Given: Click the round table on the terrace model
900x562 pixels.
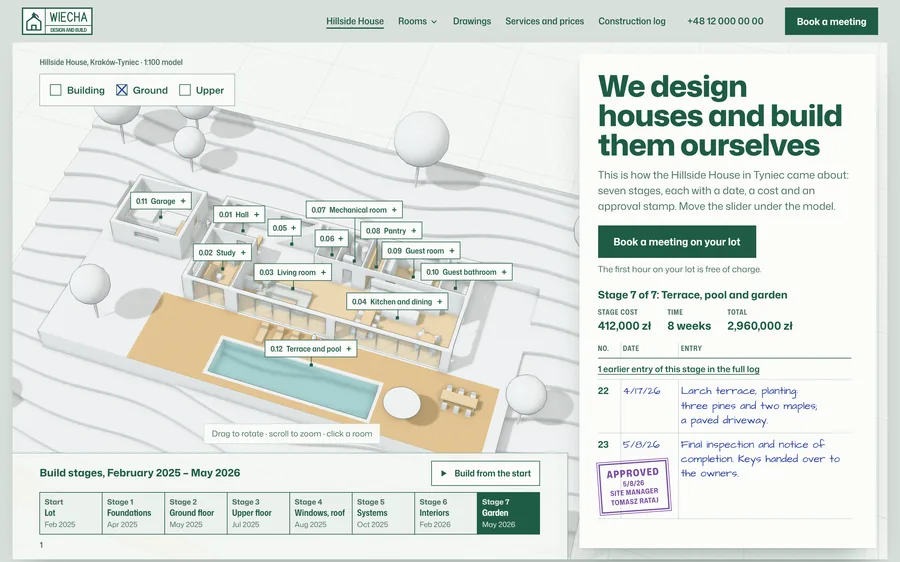Looking at the screenshot, I should point(402,402).
